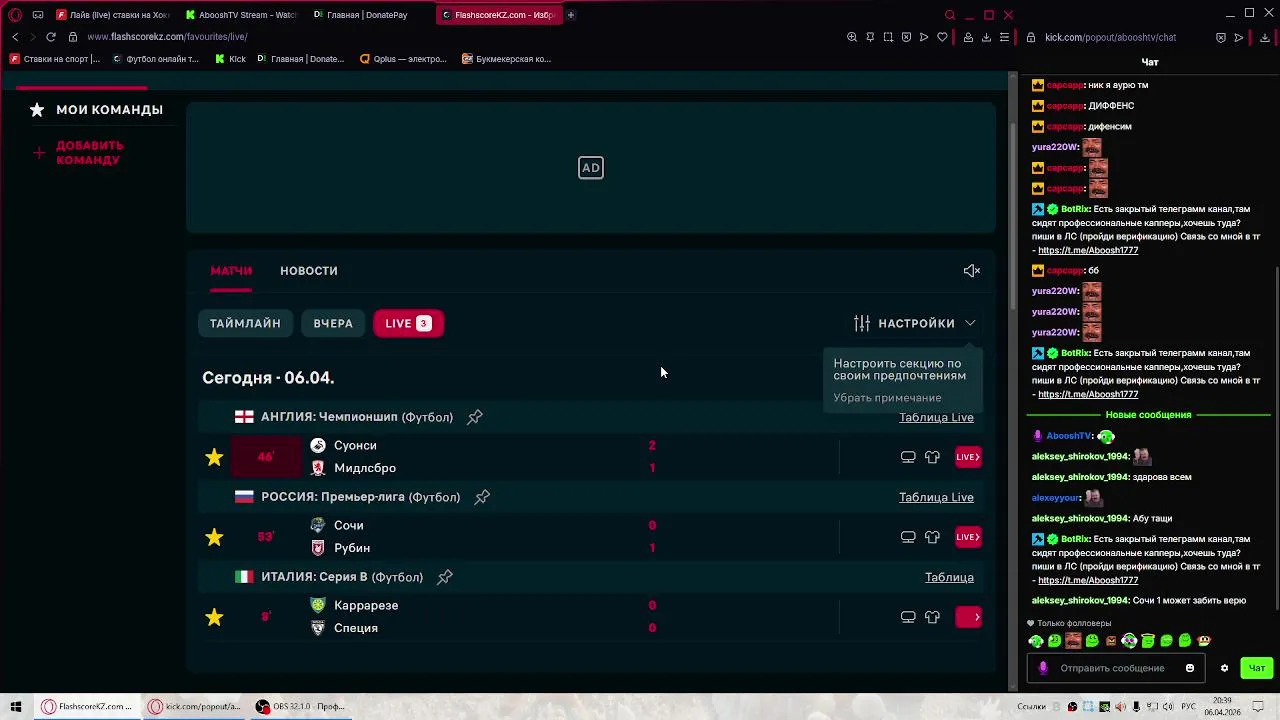Open emoji picker in chat input
The image size is (1280, 720).
1190,668
